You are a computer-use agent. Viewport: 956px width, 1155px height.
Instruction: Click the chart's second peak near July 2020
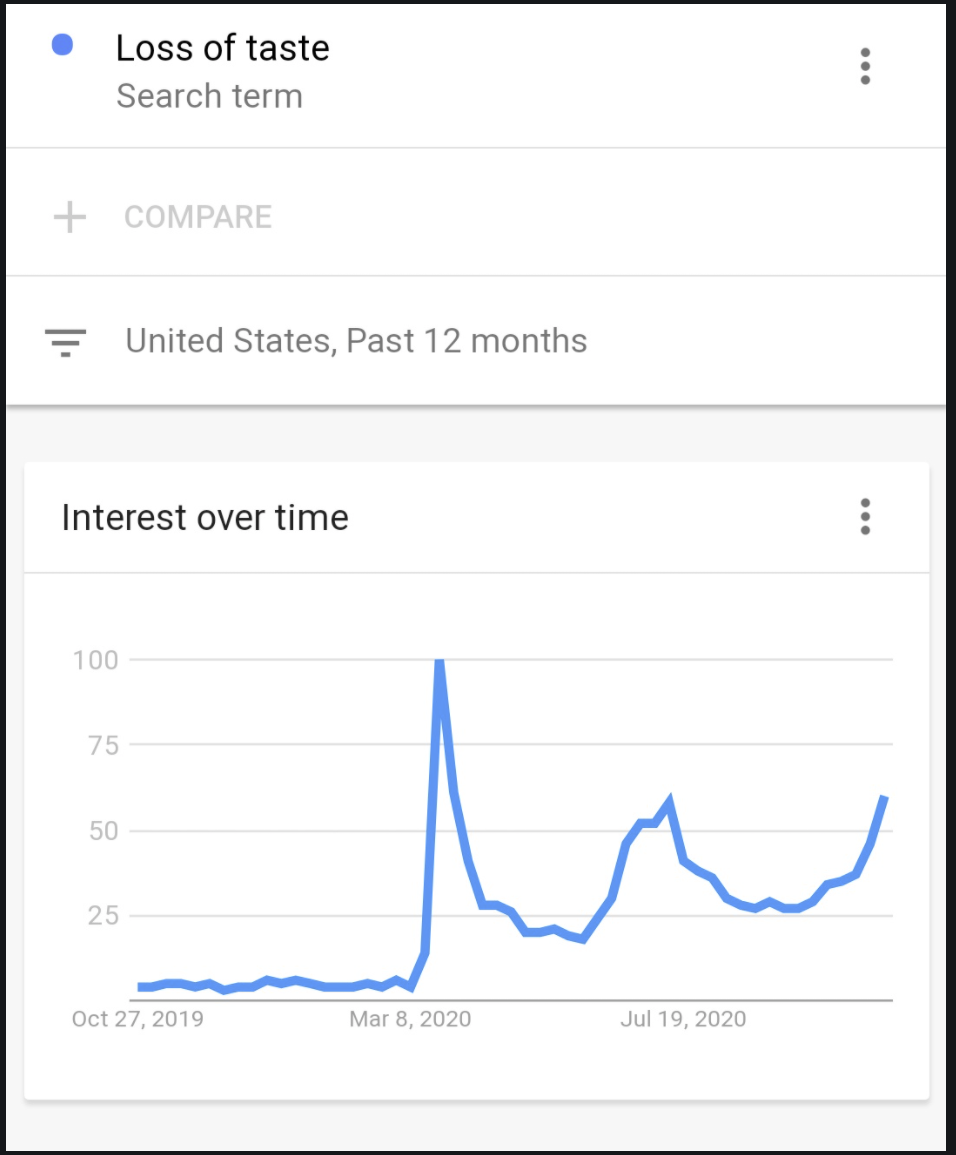pyautogui.click(x=668, y=802)
